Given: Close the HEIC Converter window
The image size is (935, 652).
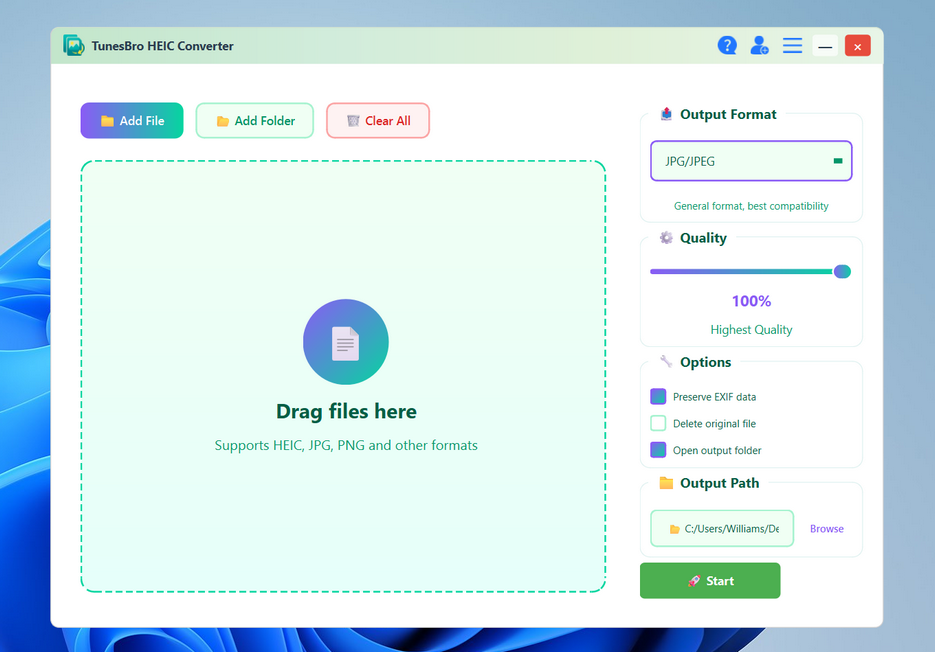Looking at the screenshot, I should 857,46.
